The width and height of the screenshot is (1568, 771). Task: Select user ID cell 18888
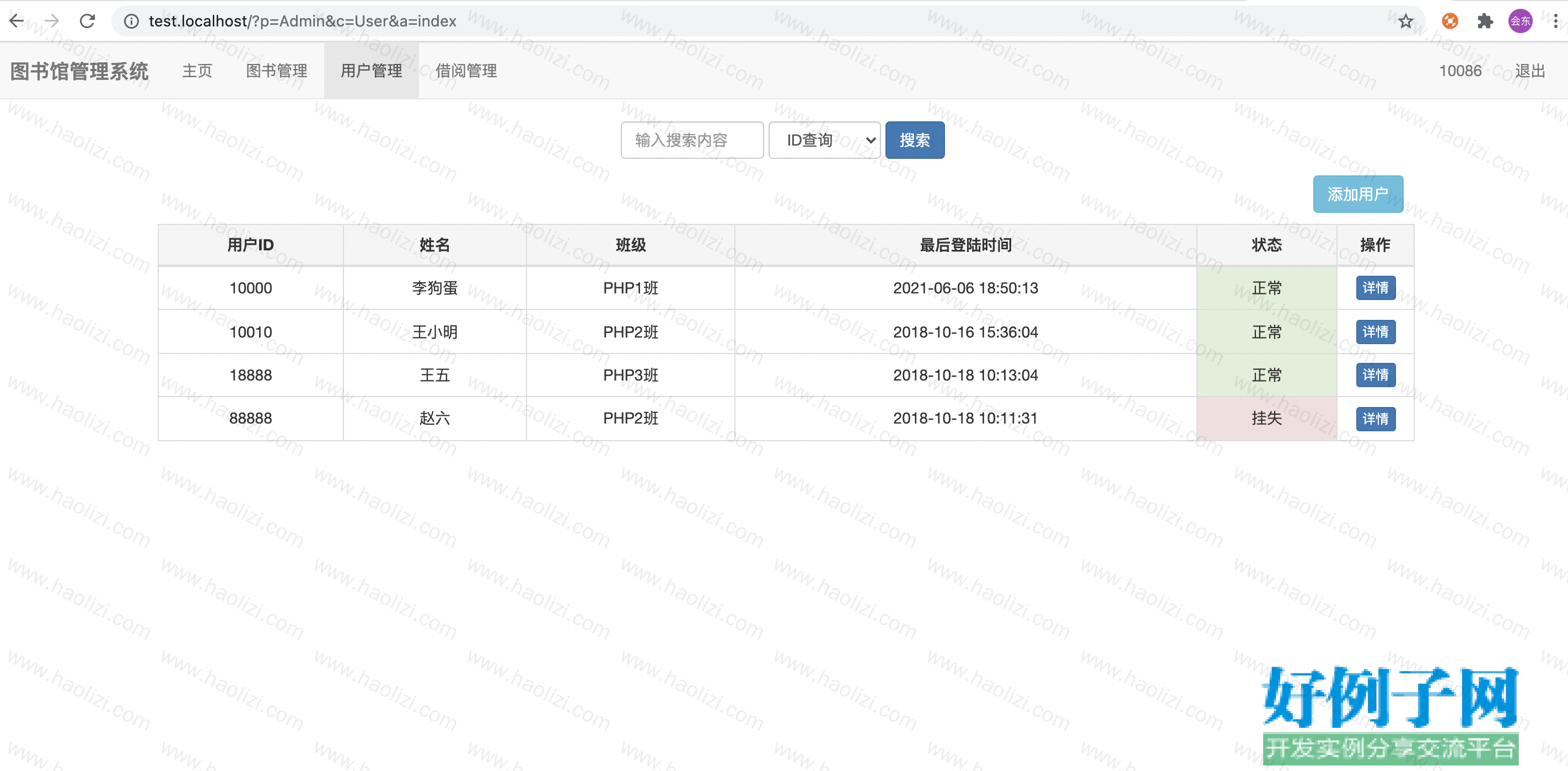pos(251,375)
